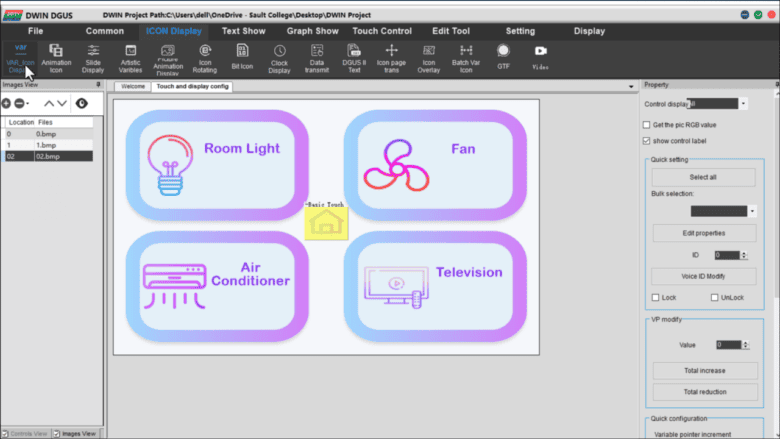Enable Get the pic RGB value

click(647, 125)
